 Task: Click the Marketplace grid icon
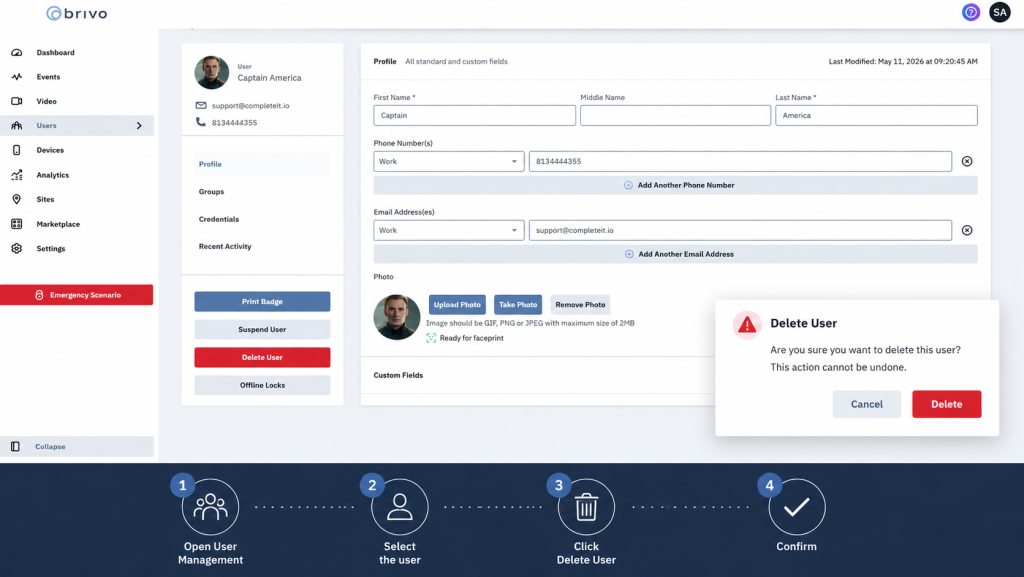tap(16, 224)
